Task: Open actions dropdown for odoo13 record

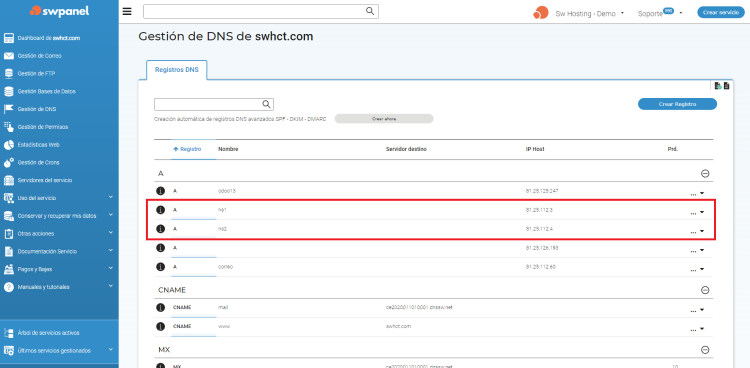Action: 697,193
